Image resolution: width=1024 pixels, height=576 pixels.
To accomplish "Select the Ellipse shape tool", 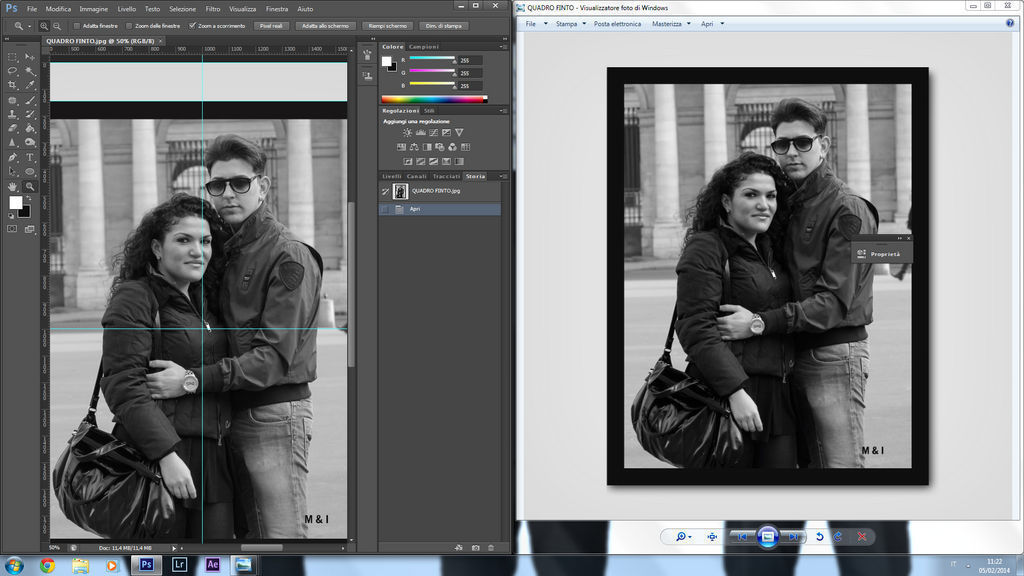I will 29,172.
